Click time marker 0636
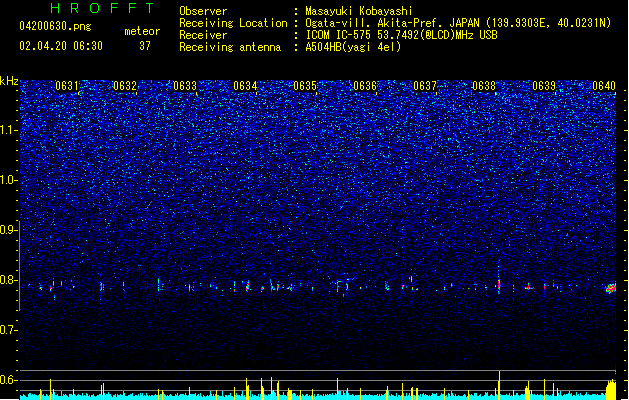Screen dimensions: 629x400 pos(365,86)
